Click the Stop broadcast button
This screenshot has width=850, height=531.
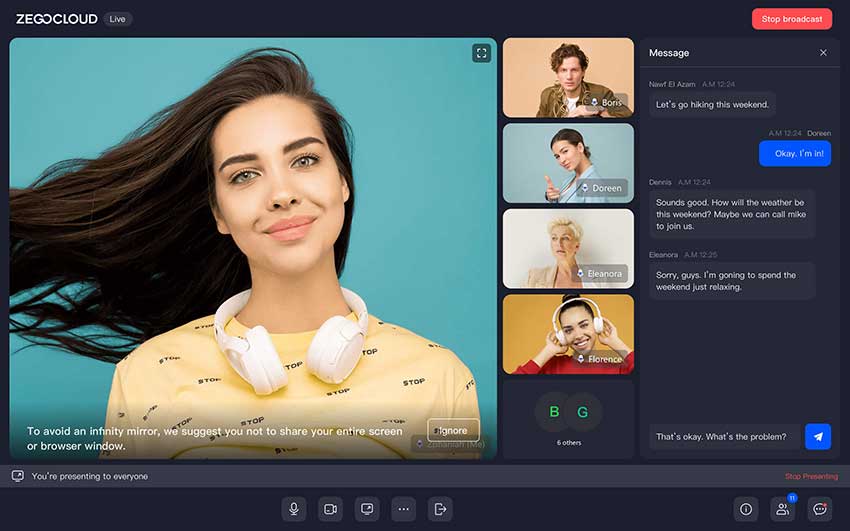[x=791, y=19]
